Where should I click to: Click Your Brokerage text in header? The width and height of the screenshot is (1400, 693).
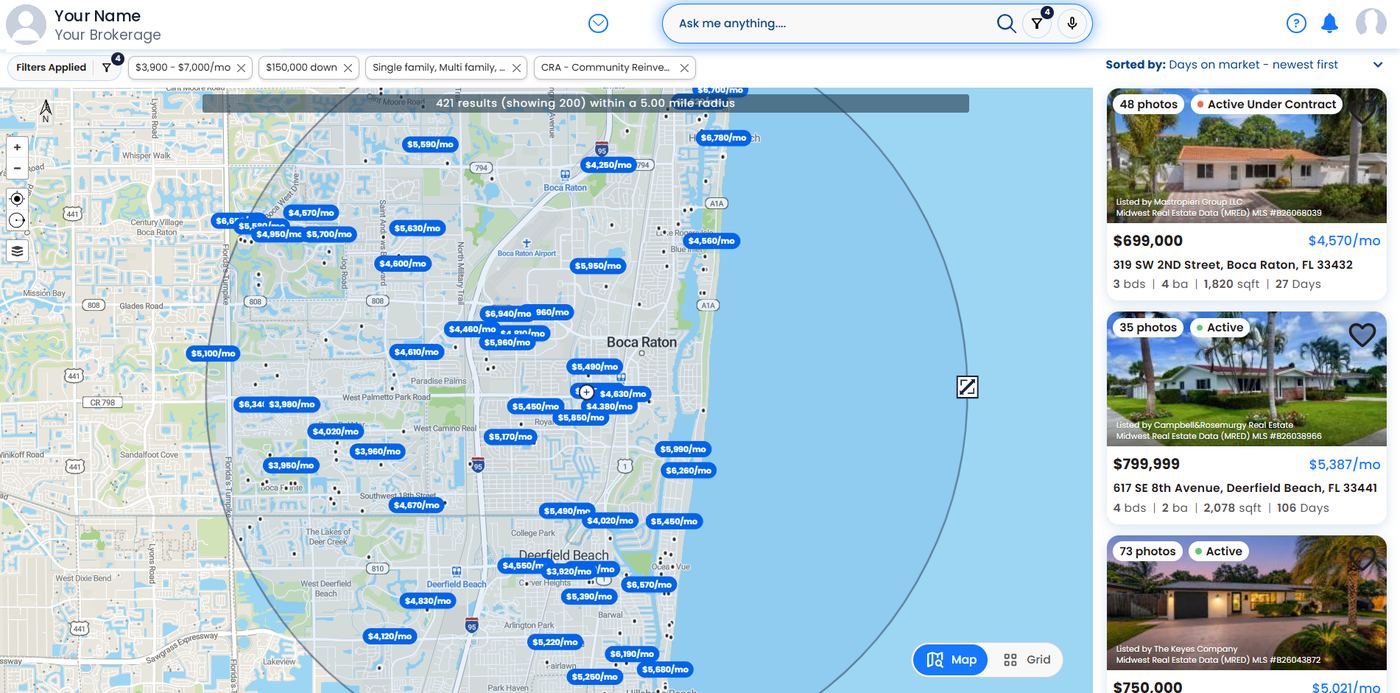[108, 35]
